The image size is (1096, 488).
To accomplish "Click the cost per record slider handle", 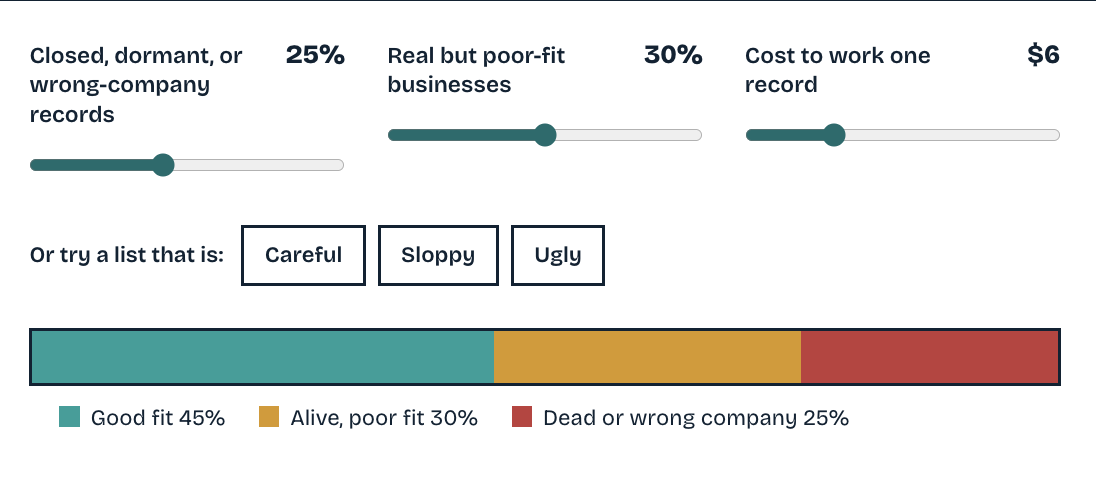I will tap(834, 135).
